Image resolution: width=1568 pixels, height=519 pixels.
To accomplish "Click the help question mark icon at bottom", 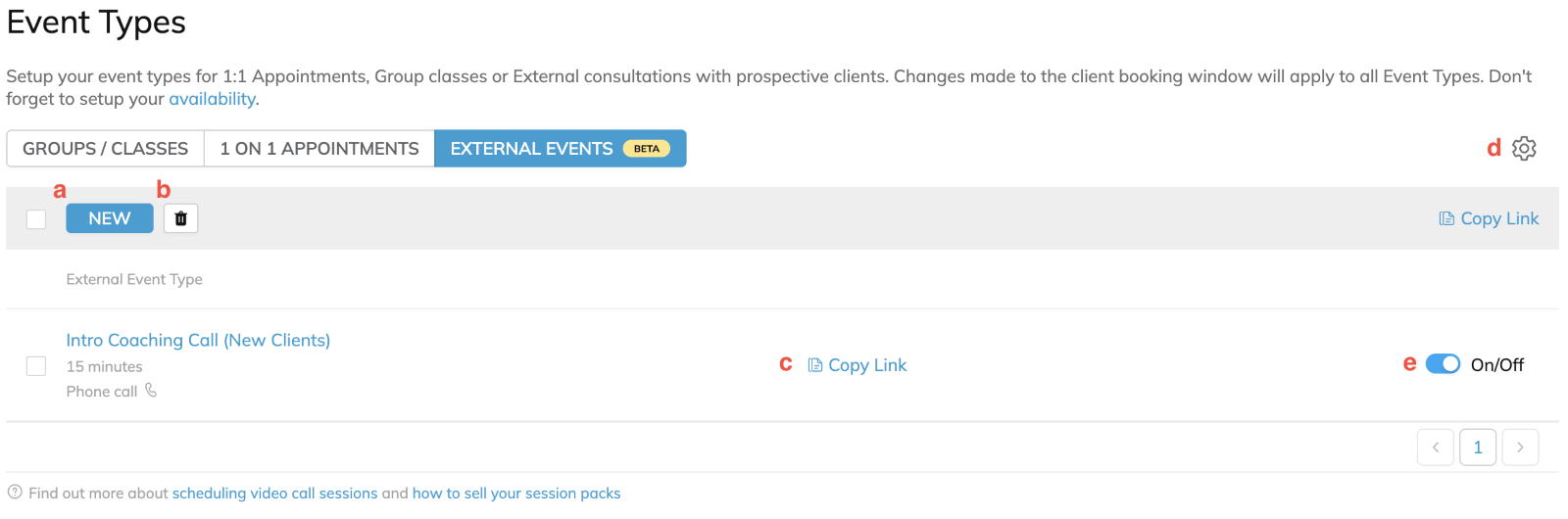I will (x=15, y=493).
